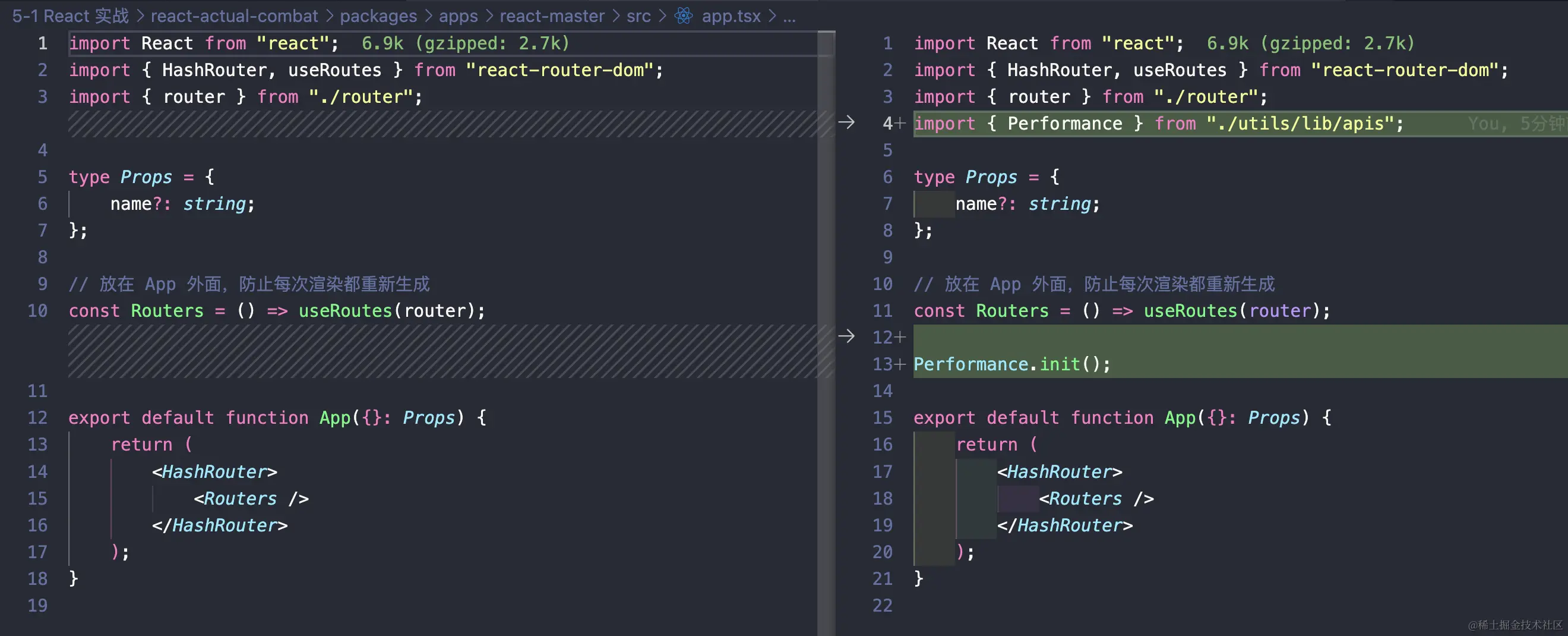Click 'useRoutes(router)' on right pane line 11

[x=1232, y=311]
